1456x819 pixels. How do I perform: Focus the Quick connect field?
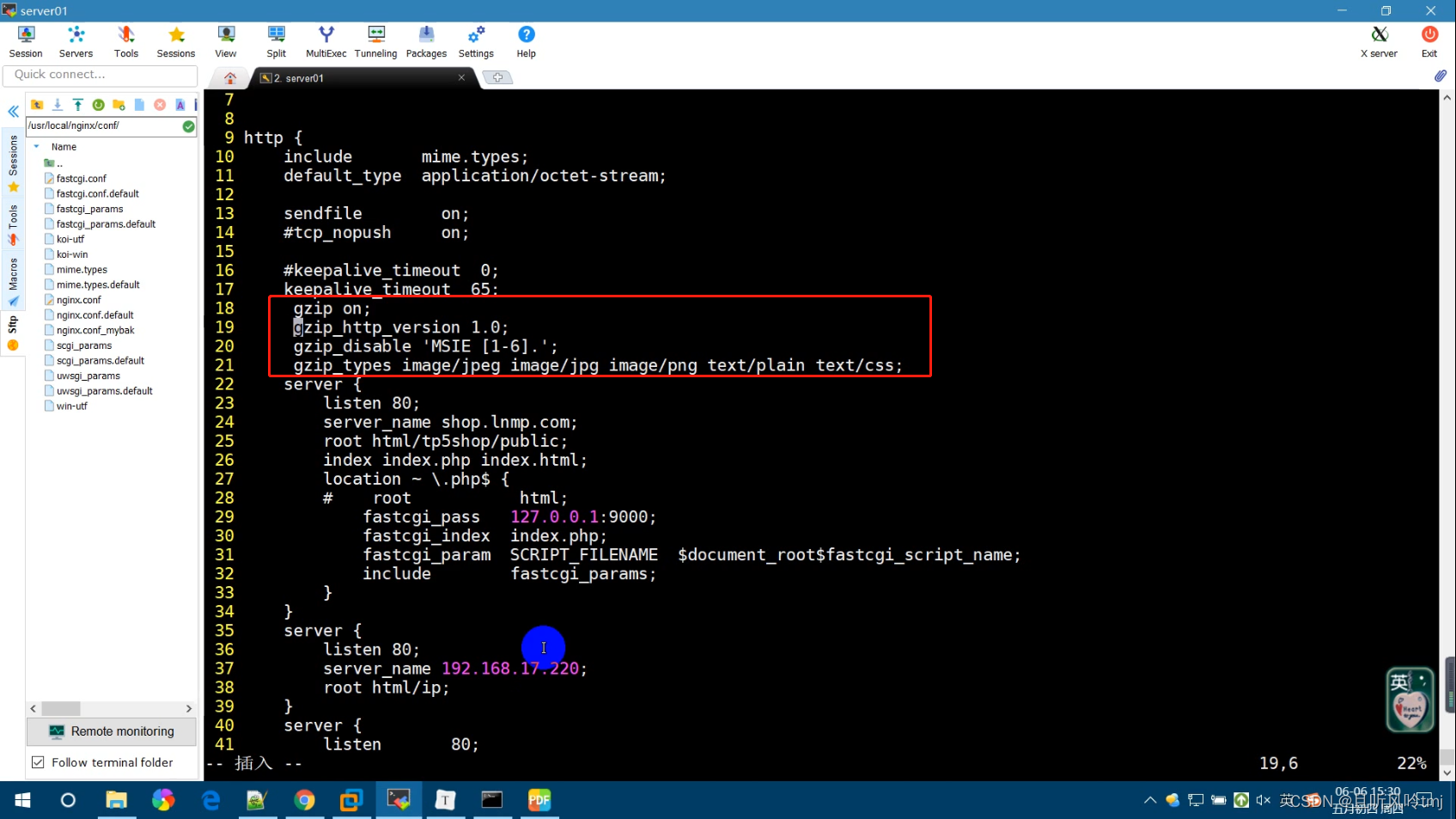(101, 75)
